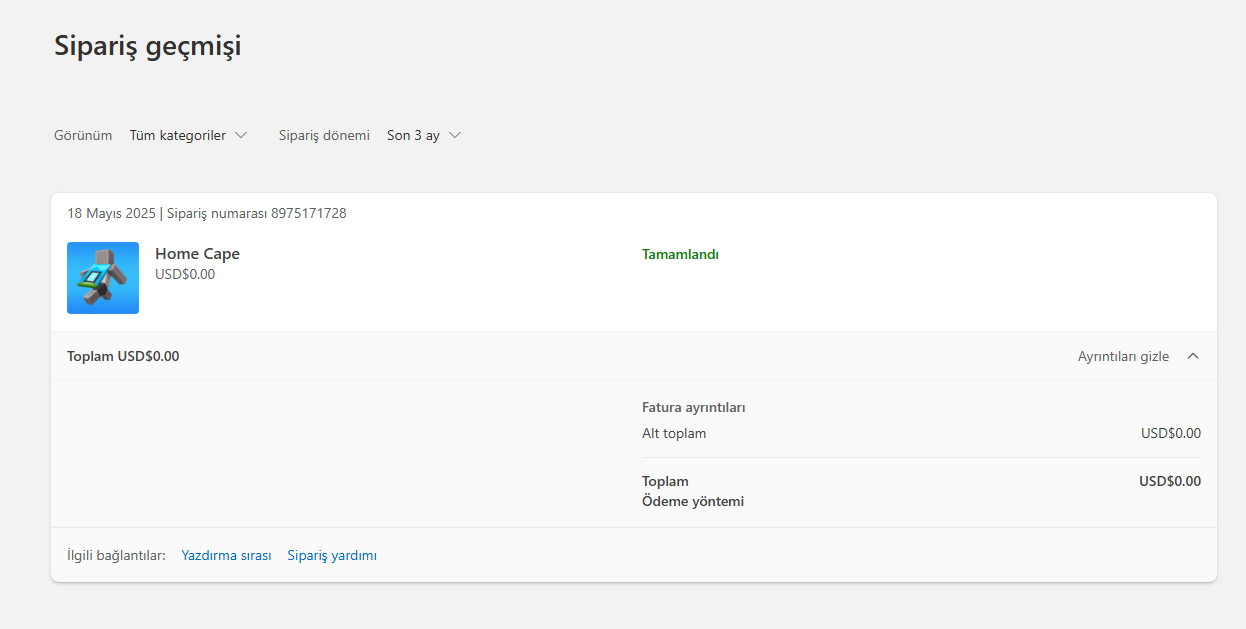Click the Görünüm filter label
This screenshot has width=1246, height=629.
83,135
